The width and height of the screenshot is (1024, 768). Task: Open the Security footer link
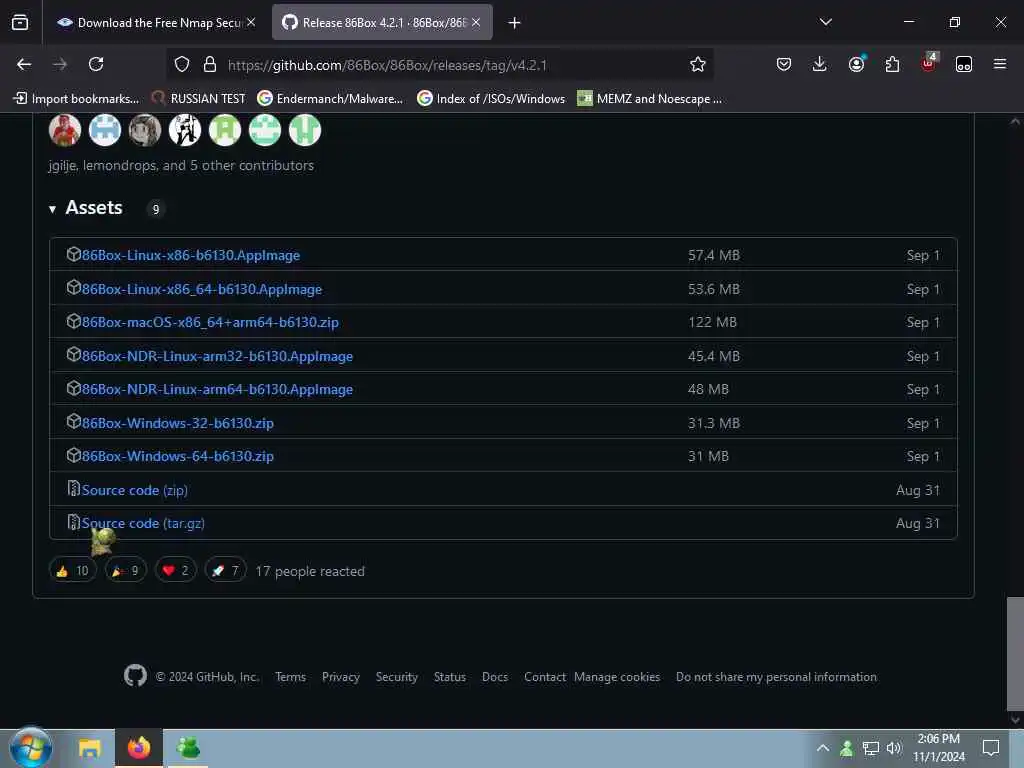396,677
